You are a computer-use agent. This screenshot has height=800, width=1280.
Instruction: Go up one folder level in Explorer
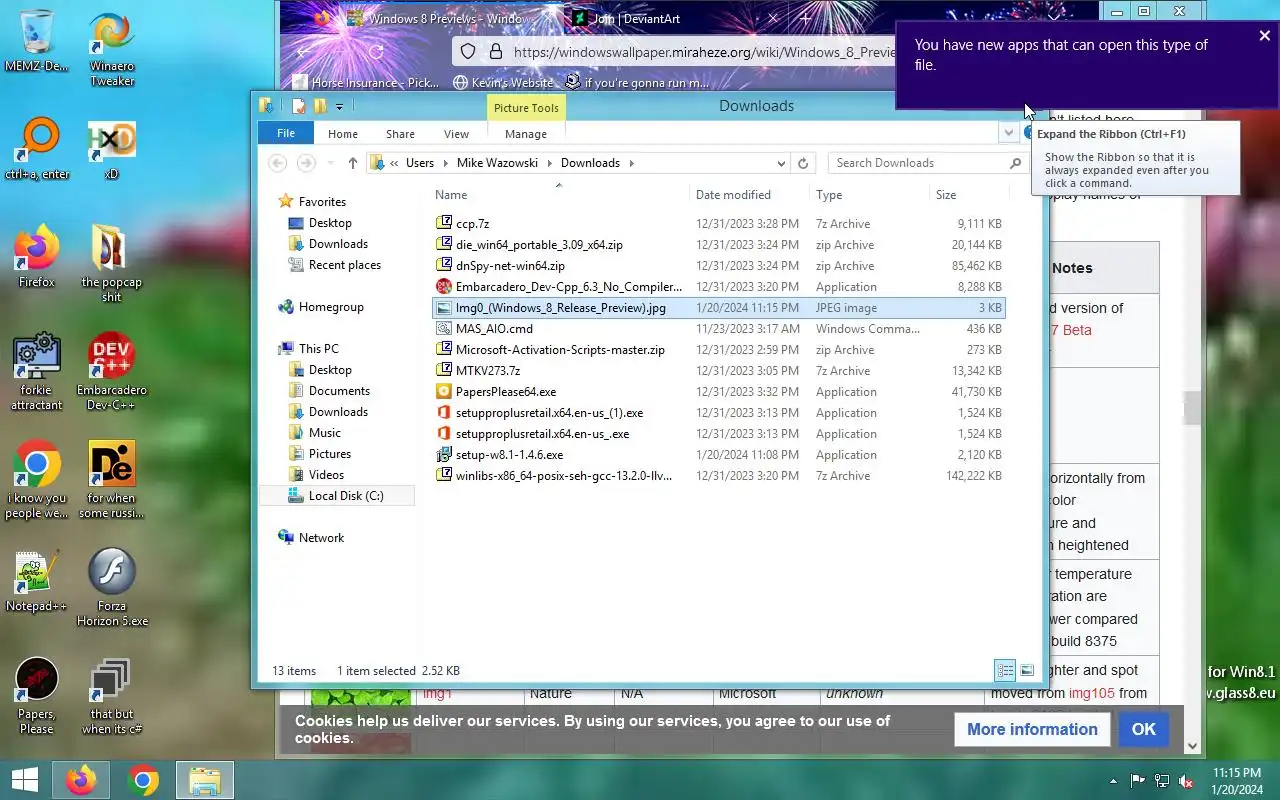353,163
